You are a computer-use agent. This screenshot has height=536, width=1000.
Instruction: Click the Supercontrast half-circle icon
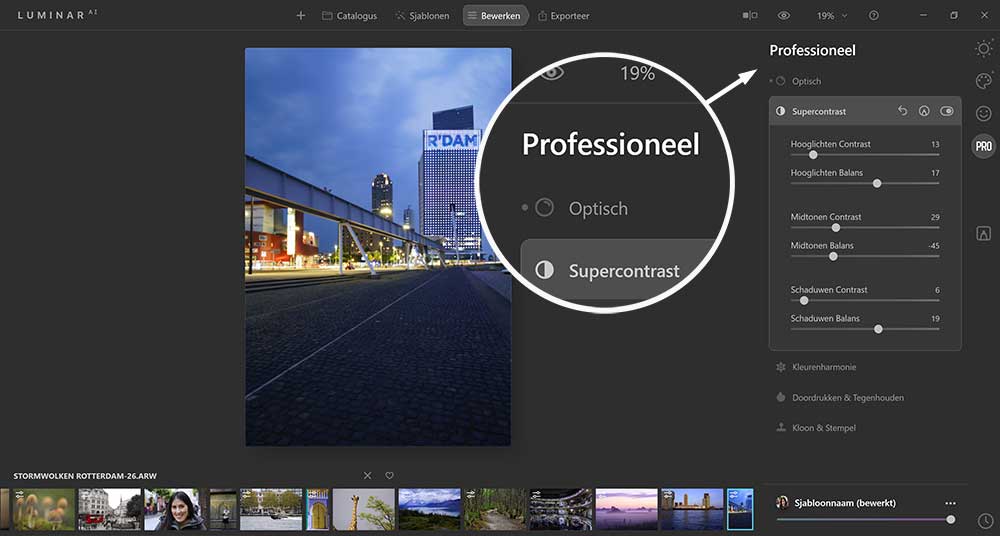coord(781,111)
